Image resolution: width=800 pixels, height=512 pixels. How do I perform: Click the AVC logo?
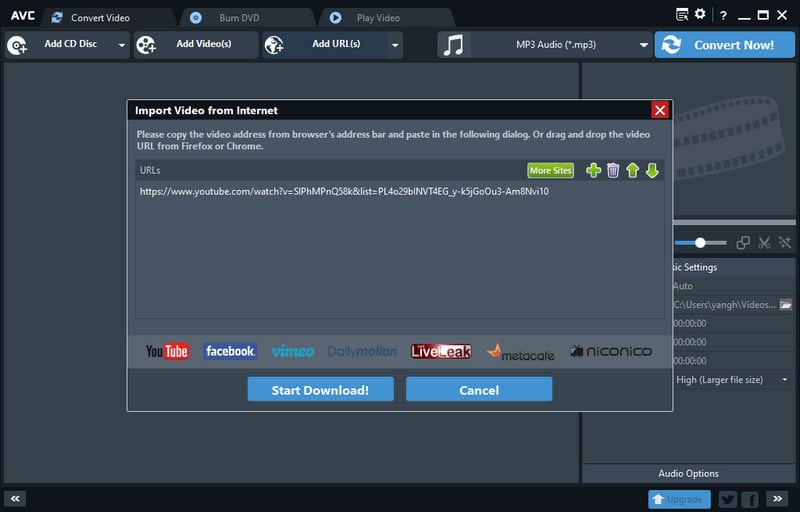coord(23,16)
